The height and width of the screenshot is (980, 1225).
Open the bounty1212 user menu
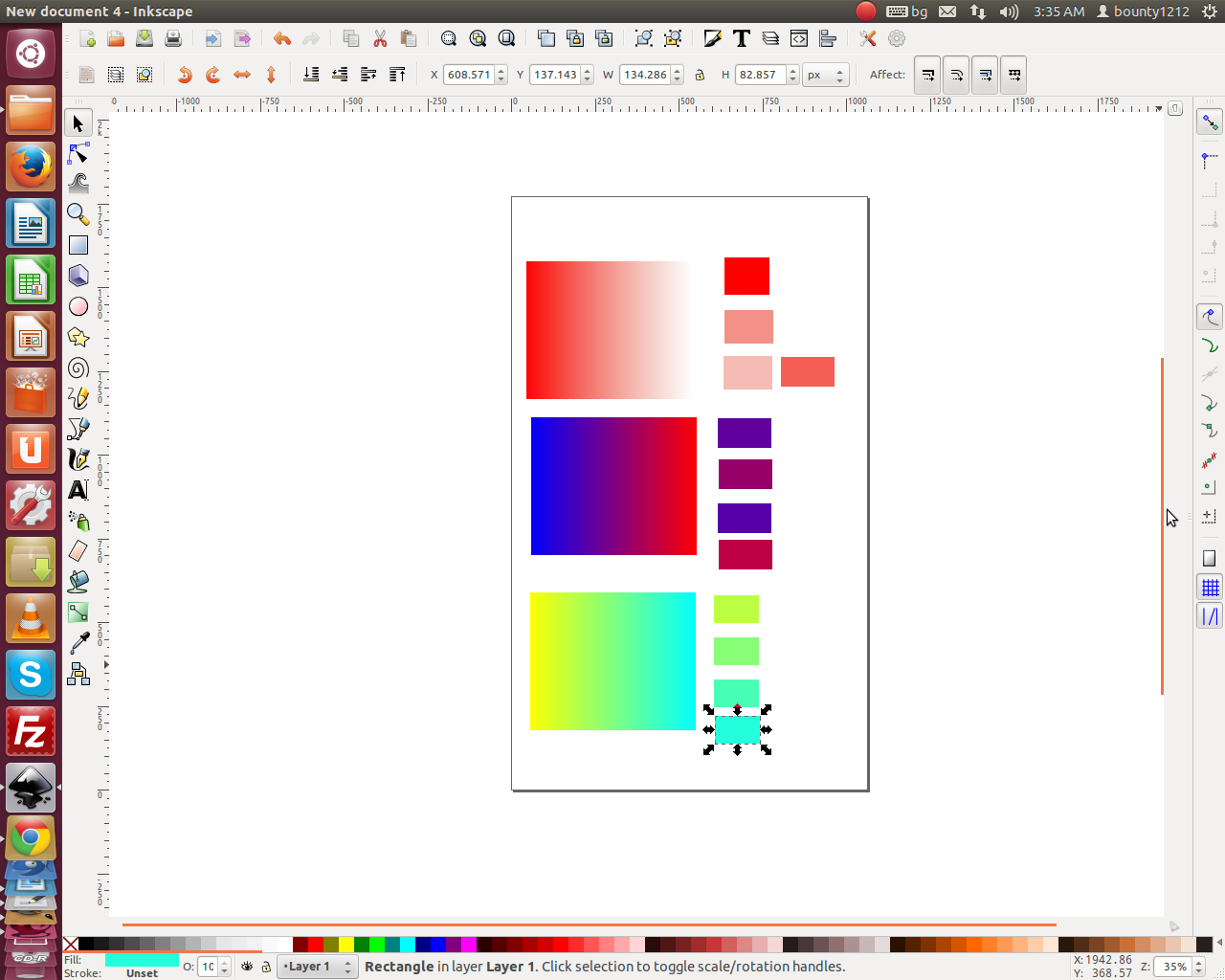tap(1143, 11)
